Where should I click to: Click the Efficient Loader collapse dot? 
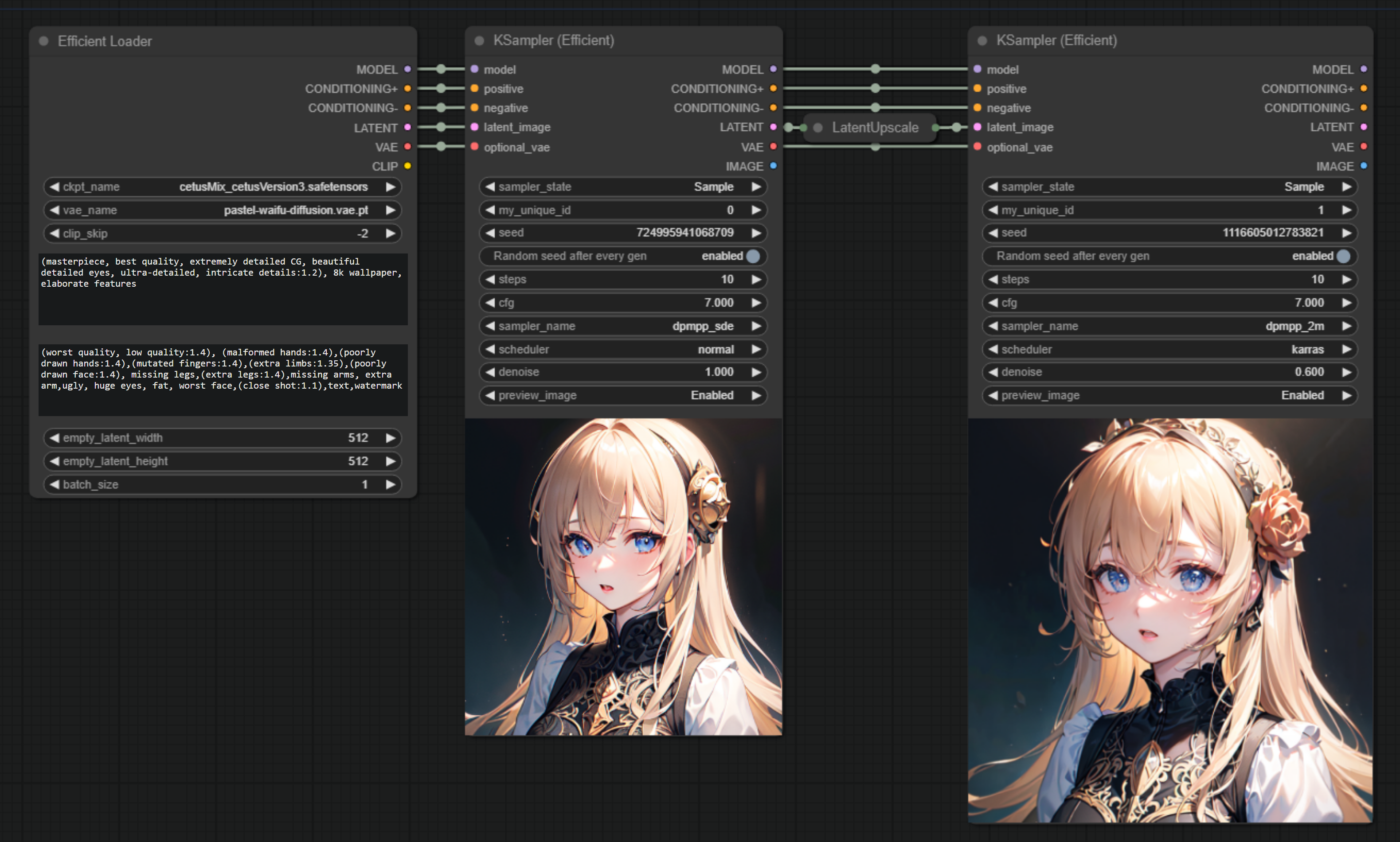click(x=44, y=41)
